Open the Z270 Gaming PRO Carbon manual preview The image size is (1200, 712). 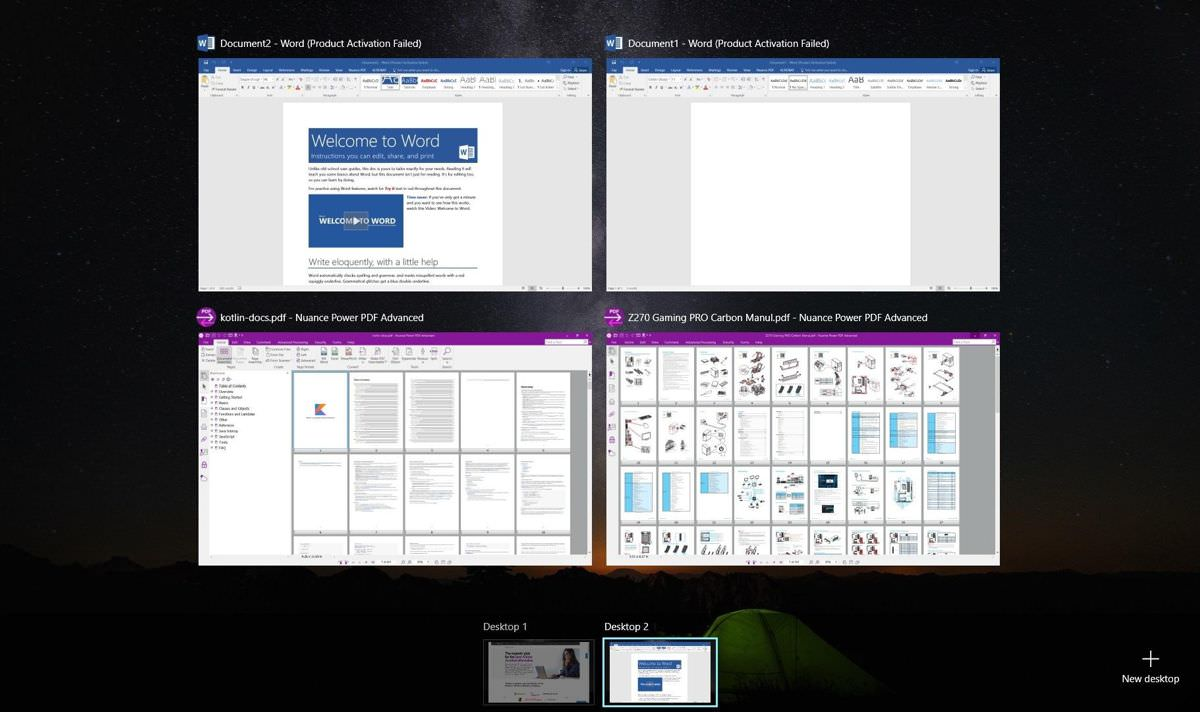pos(802,449)
